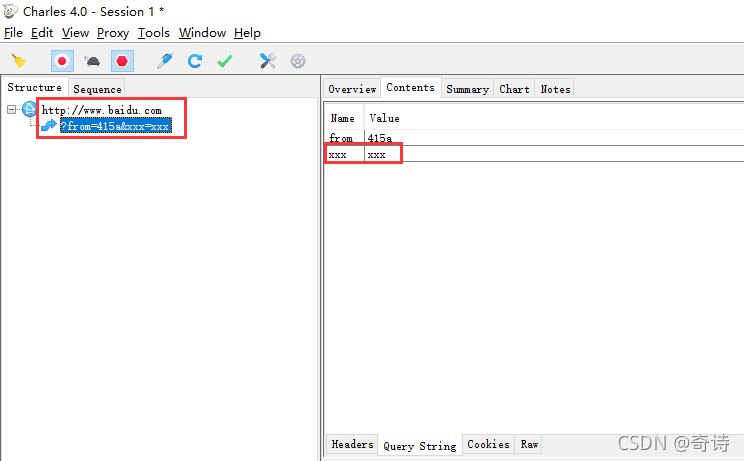Collapse the www.baidu.com tree node
This screenshot has width=744, height=461.
(x=11, y=110)
